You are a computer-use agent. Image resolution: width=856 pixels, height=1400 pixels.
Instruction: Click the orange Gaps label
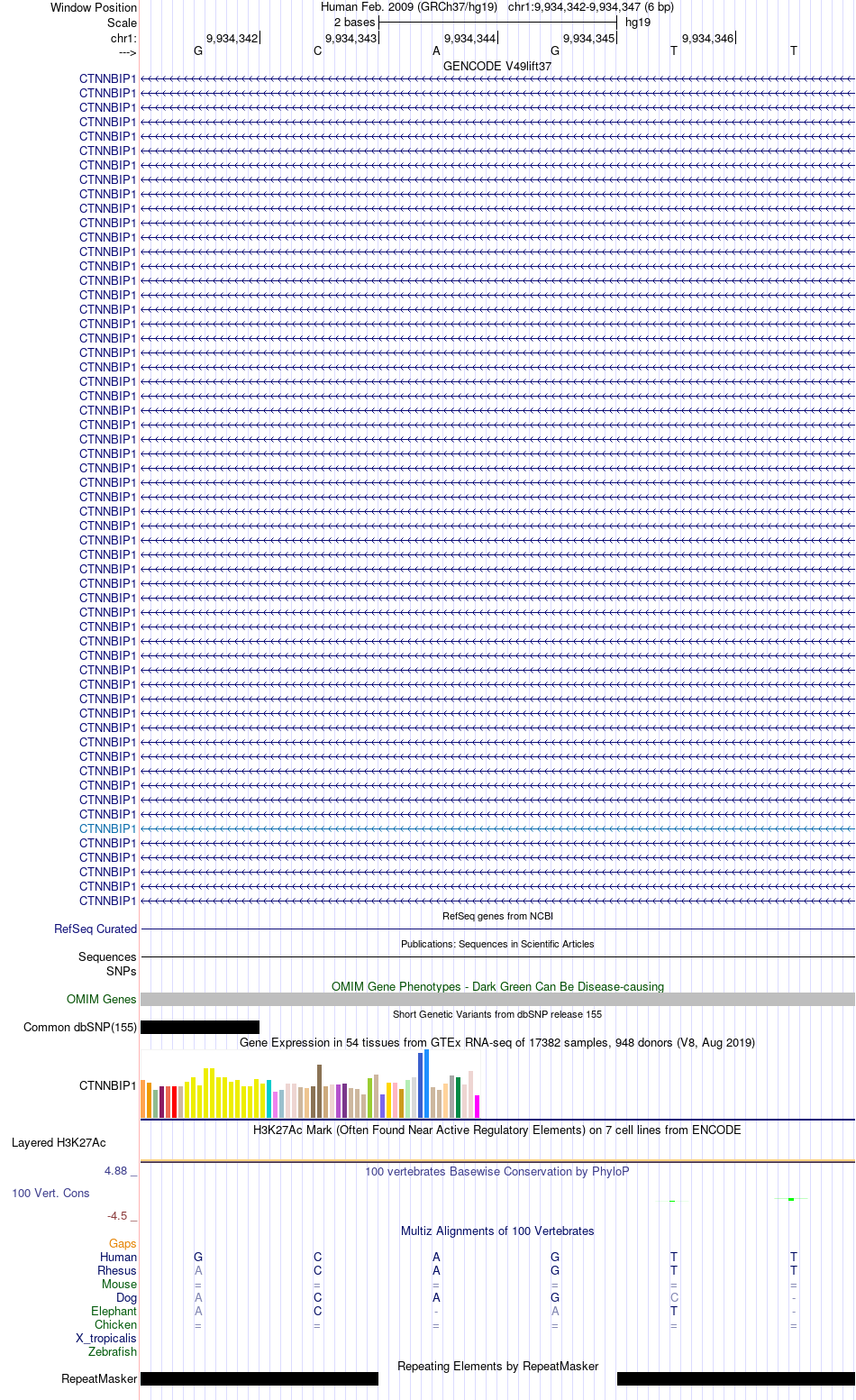123,1243
